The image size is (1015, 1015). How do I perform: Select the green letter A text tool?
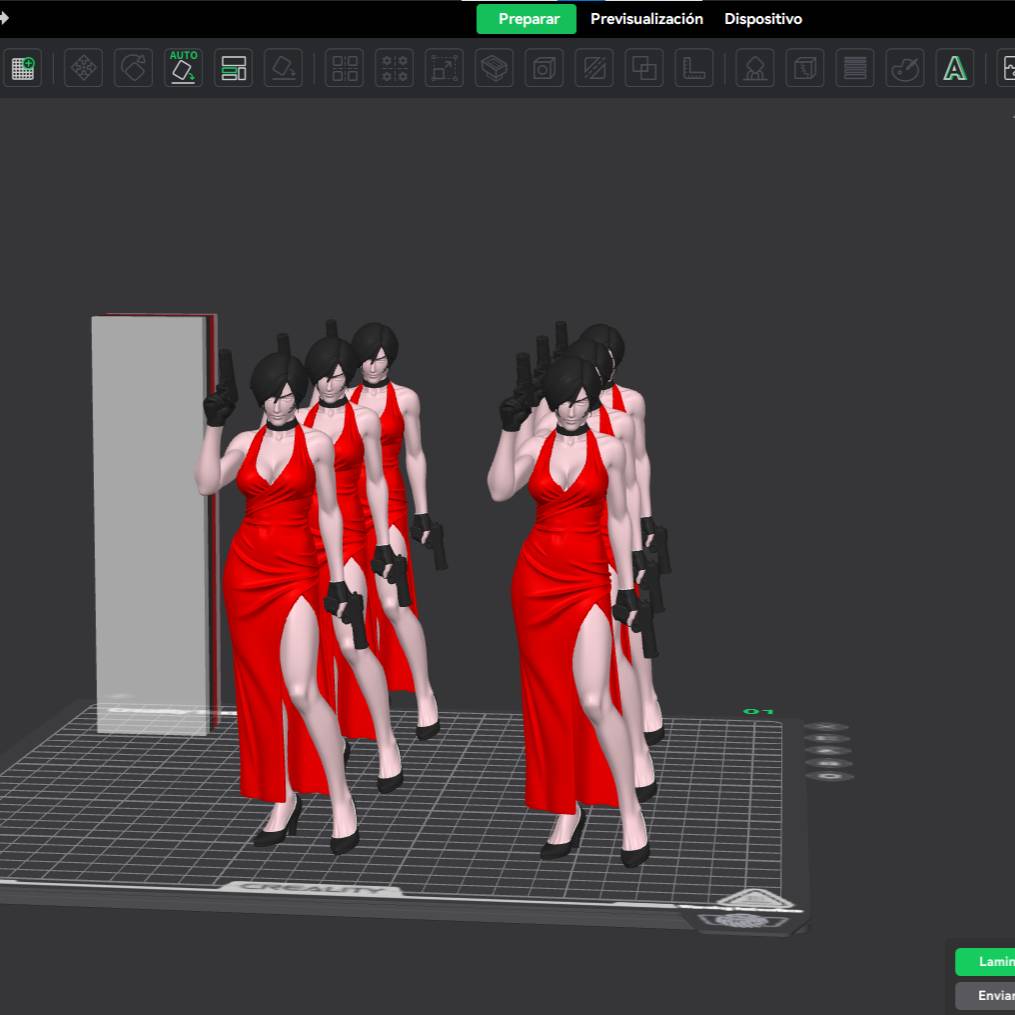click(955, 68)
